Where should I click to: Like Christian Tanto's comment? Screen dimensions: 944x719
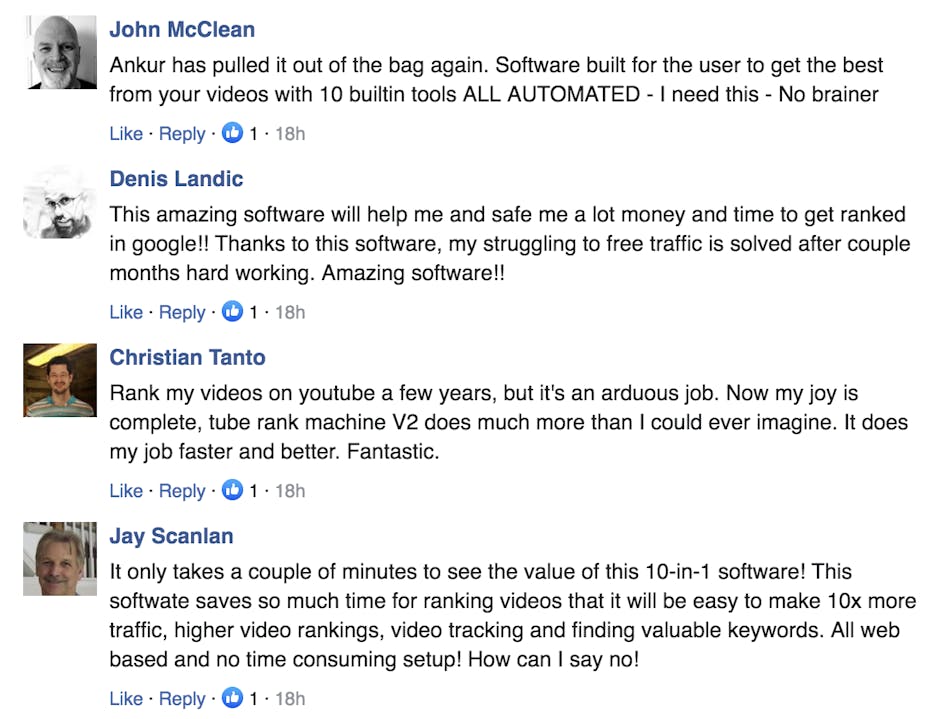coord(126,491)
